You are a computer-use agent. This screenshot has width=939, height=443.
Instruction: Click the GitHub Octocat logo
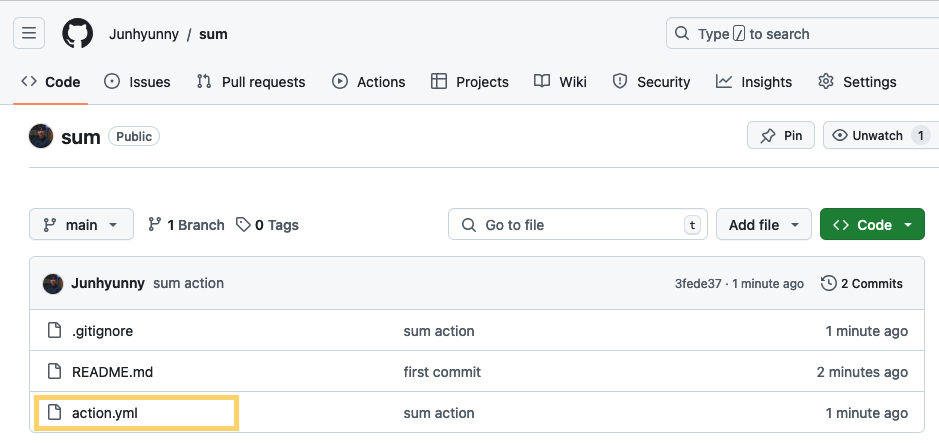point(77,33)
